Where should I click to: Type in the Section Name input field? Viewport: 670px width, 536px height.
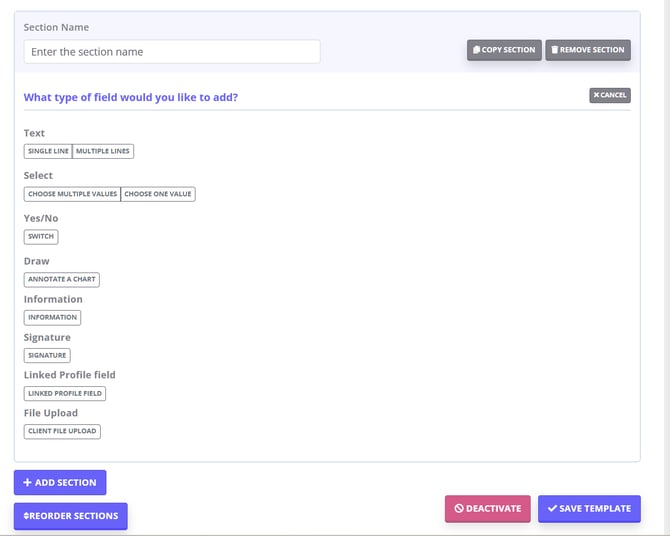[x=172, y=52]
